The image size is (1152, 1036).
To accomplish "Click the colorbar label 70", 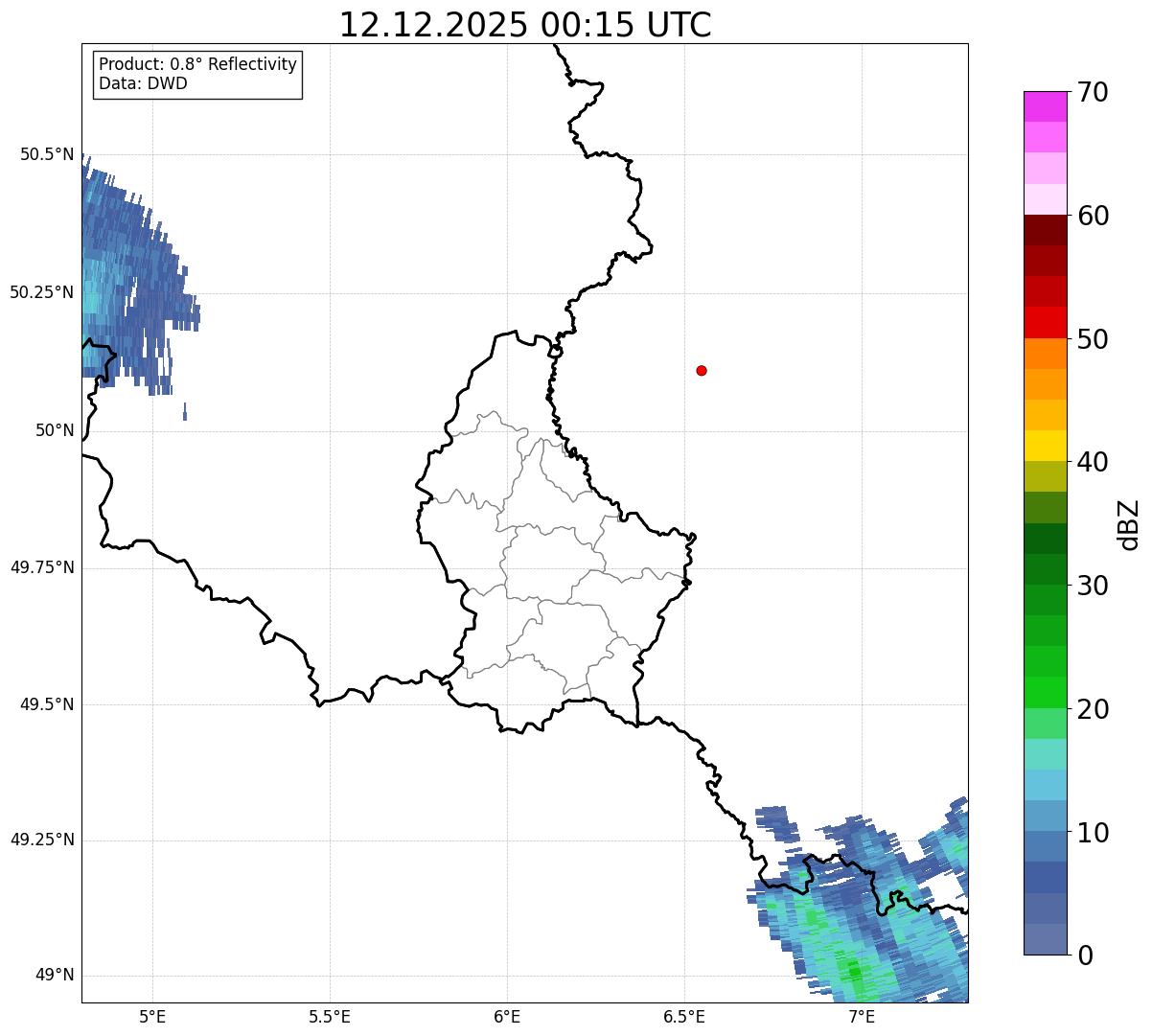I will point(1094,92).
